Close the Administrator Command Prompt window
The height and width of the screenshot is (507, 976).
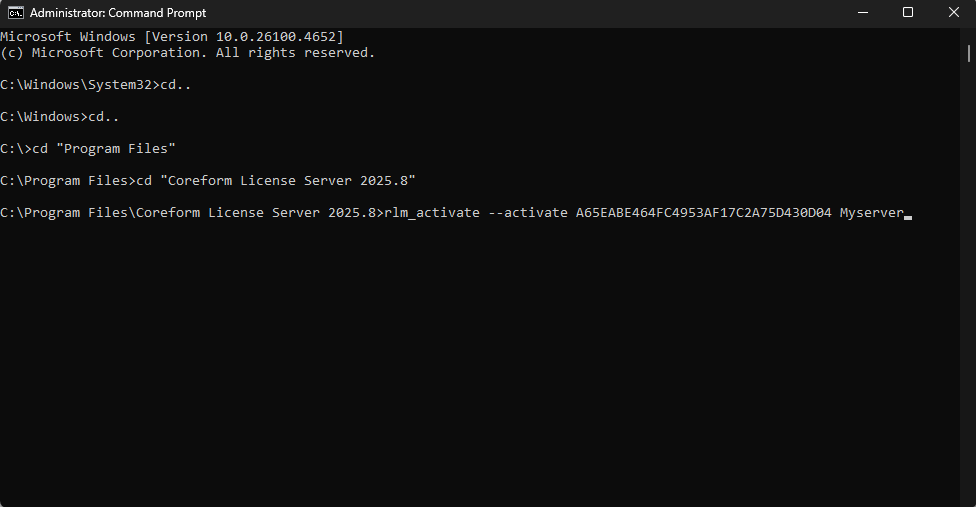(954, 12)
